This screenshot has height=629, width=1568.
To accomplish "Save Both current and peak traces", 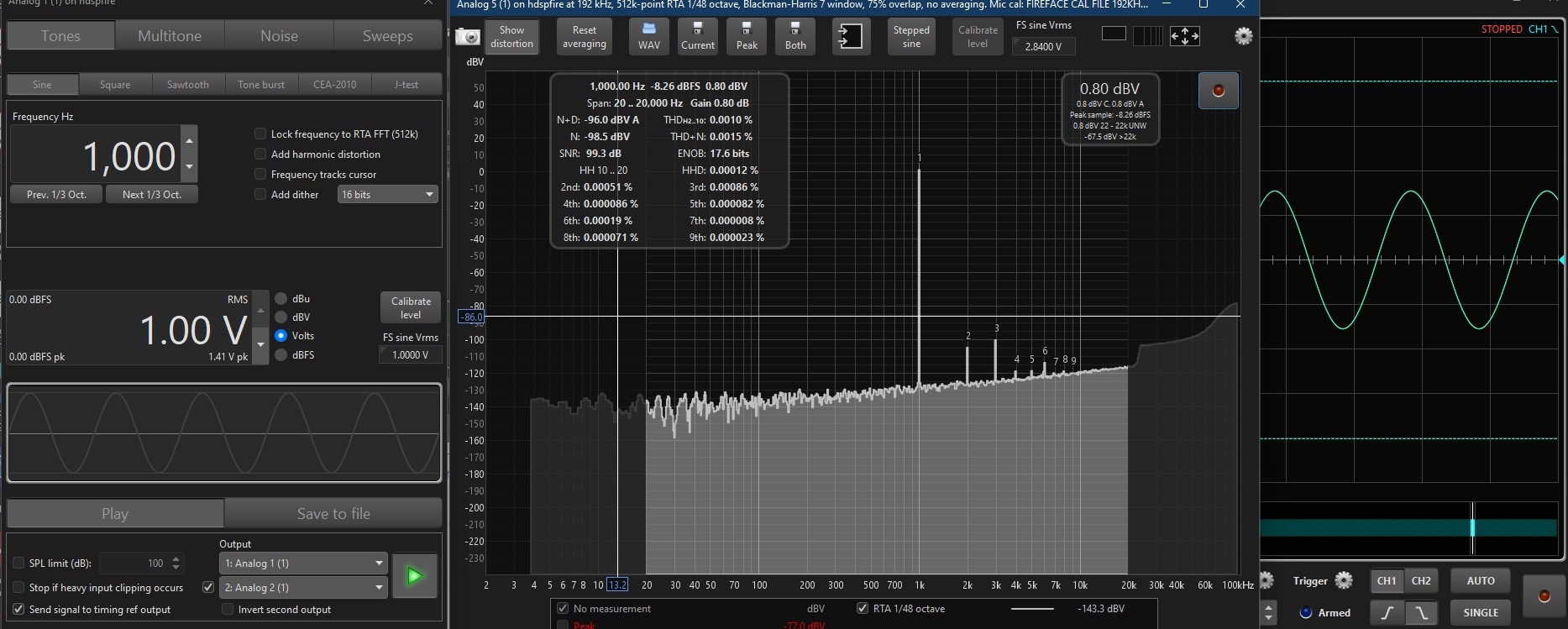I will (x=795, y=37).
